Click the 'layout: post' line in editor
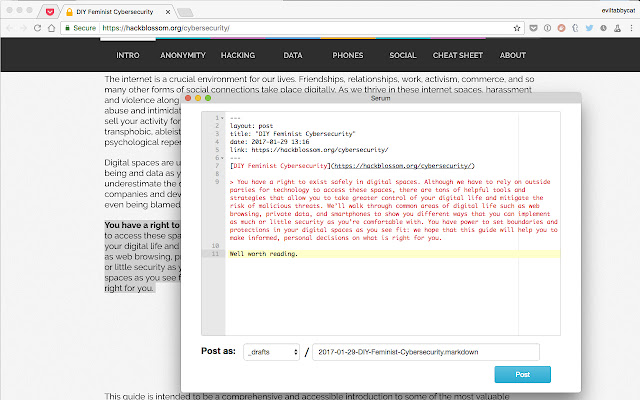This screenshot has height=400, width=640. [251, 126]
